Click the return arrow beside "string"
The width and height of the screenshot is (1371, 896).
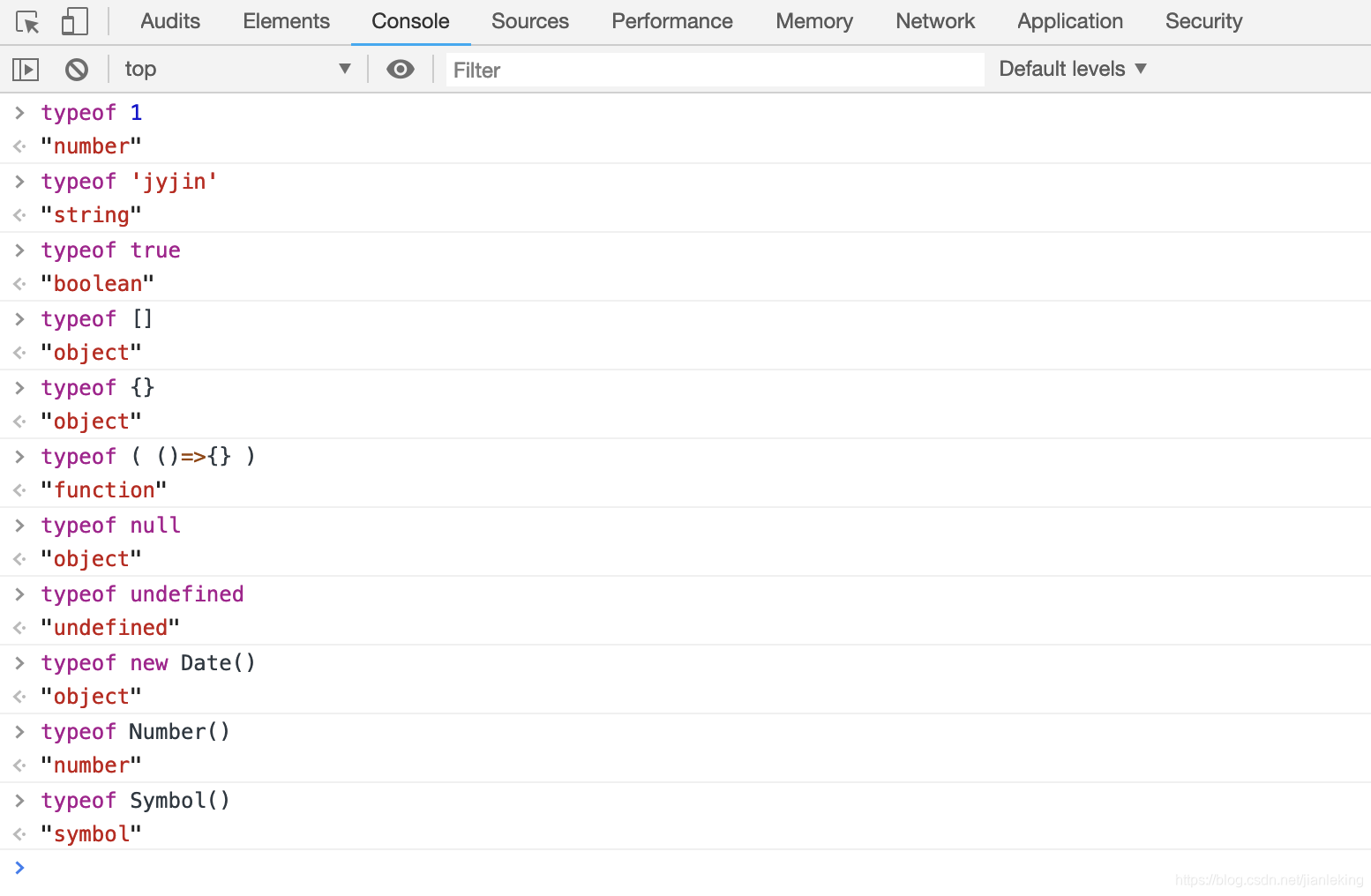click(x=19, y=215)
